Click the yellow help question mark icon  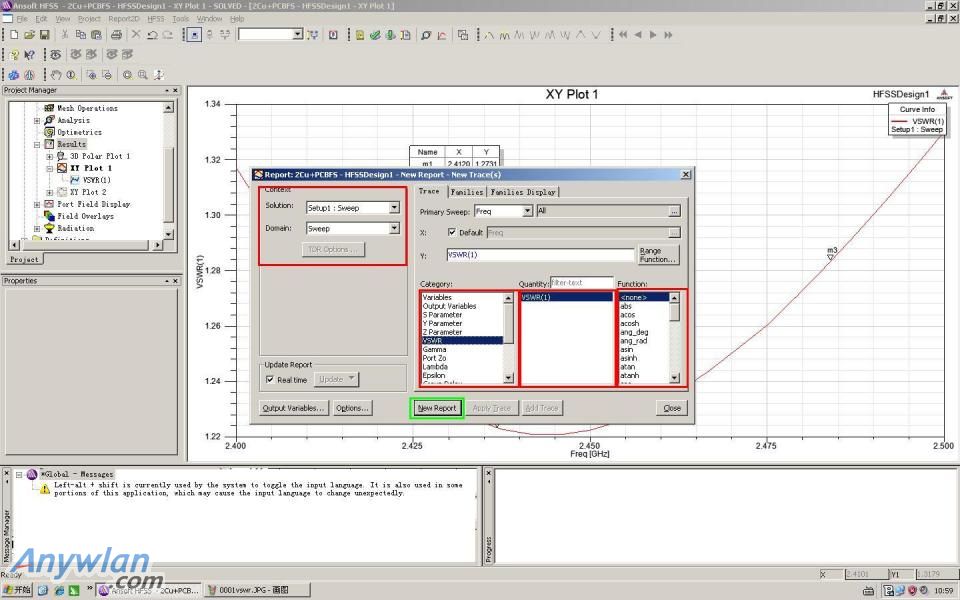14,55
